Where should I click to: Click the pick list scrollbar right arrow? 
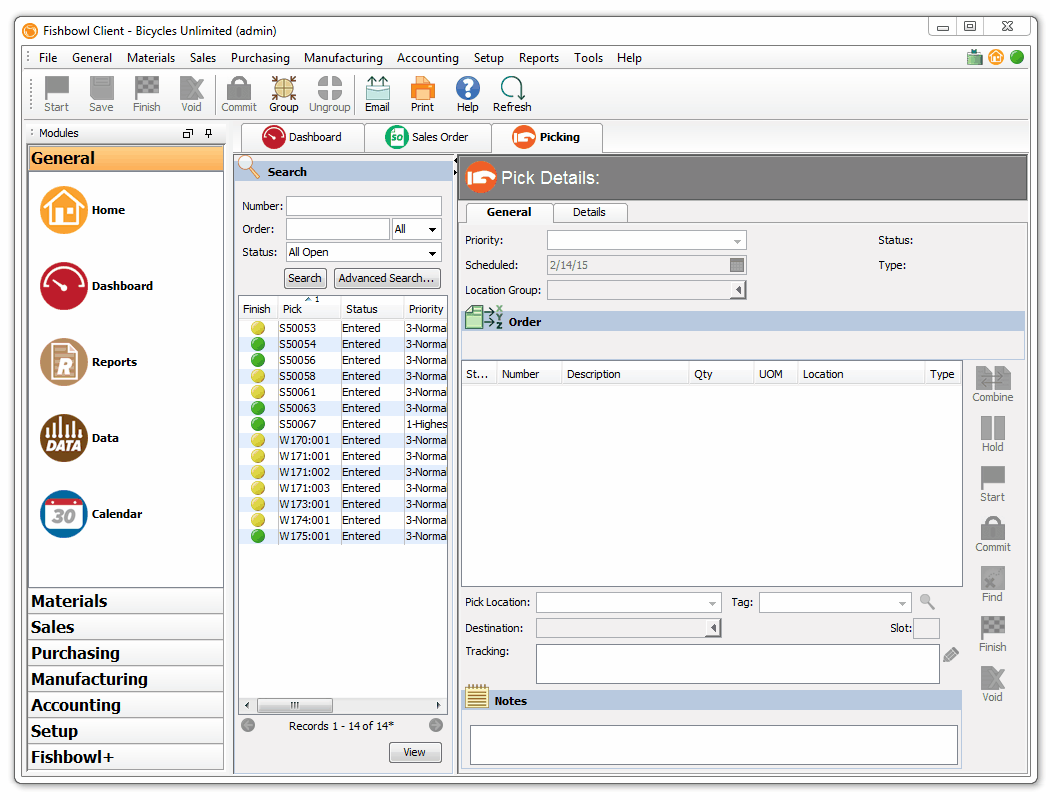pos(438,706)
